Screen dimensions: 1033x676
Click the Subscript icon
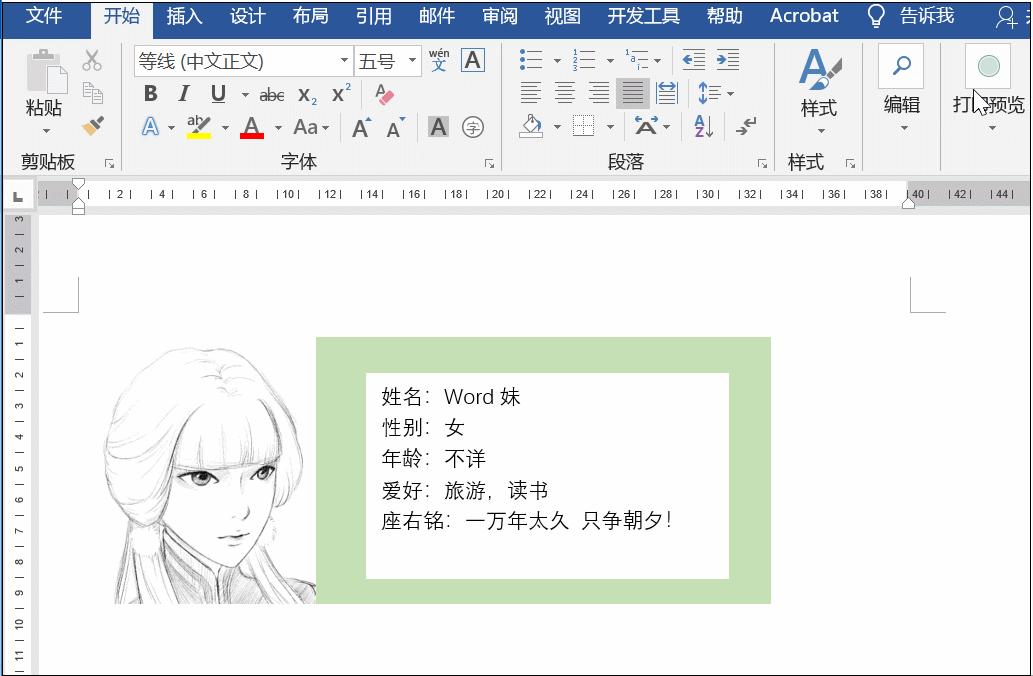(x=308, y=94)
